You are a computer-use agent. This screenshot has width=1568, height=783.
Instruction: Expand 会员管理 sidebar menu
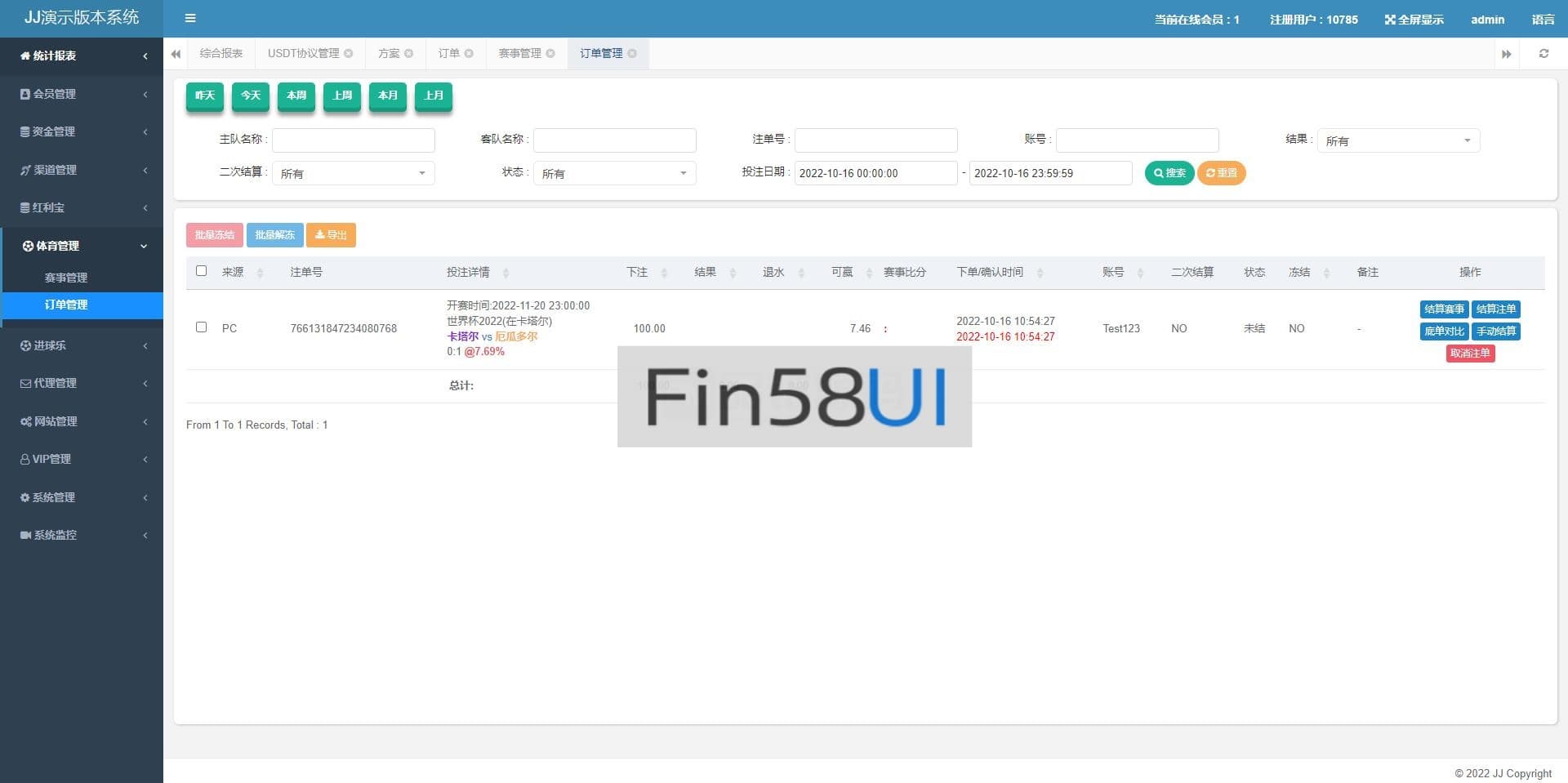coord(82,94)
